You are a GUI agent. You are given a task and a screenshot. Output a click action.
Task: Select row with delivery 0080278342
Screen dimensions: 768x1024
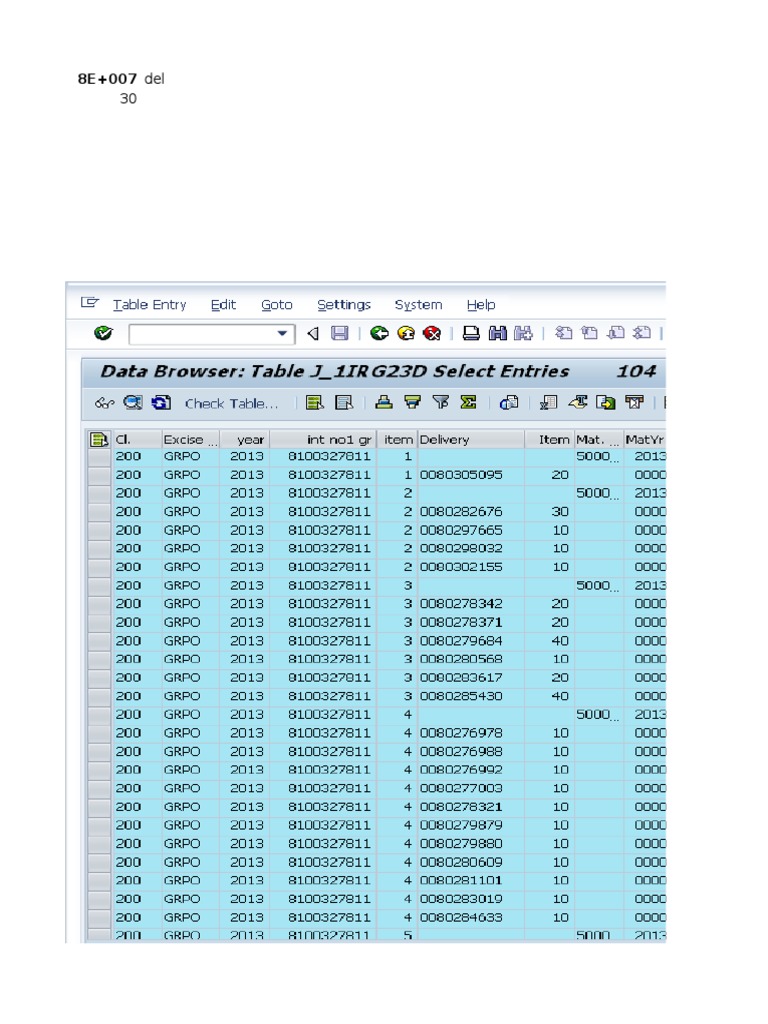click(99, 604)
